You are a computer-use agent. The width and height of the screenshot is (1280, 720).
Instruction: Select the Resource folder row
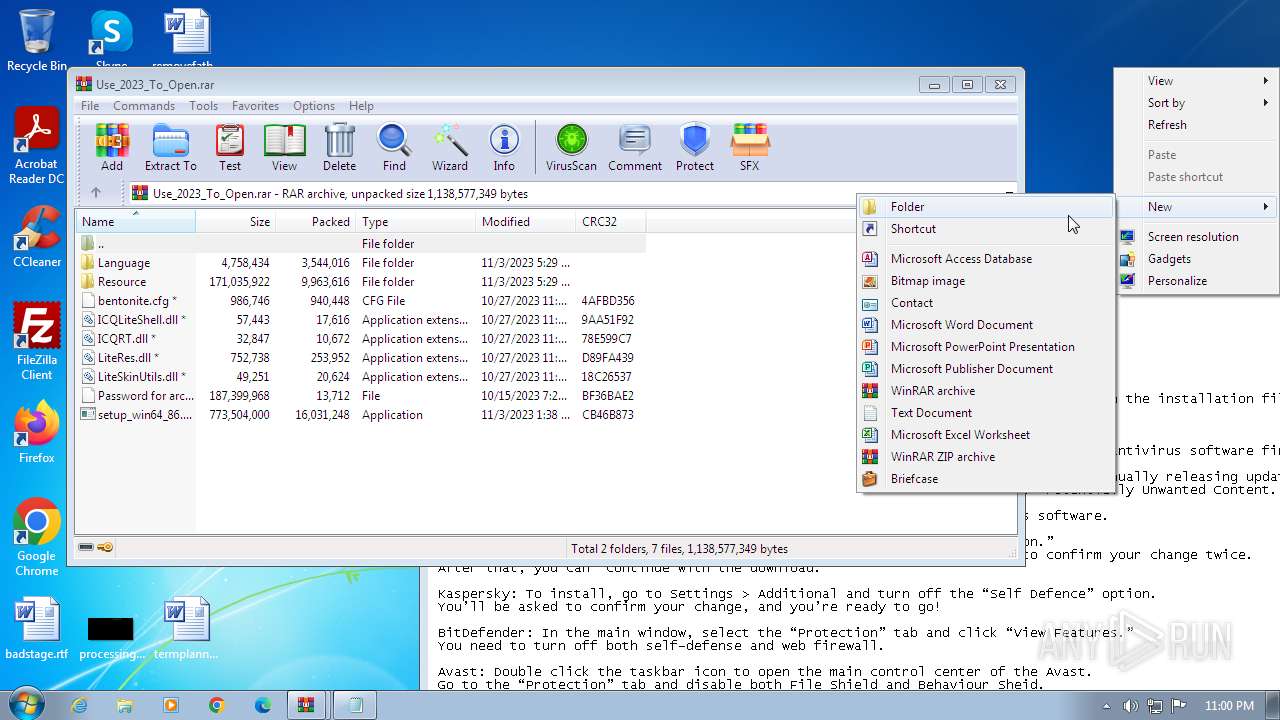(x=360, y=282)
